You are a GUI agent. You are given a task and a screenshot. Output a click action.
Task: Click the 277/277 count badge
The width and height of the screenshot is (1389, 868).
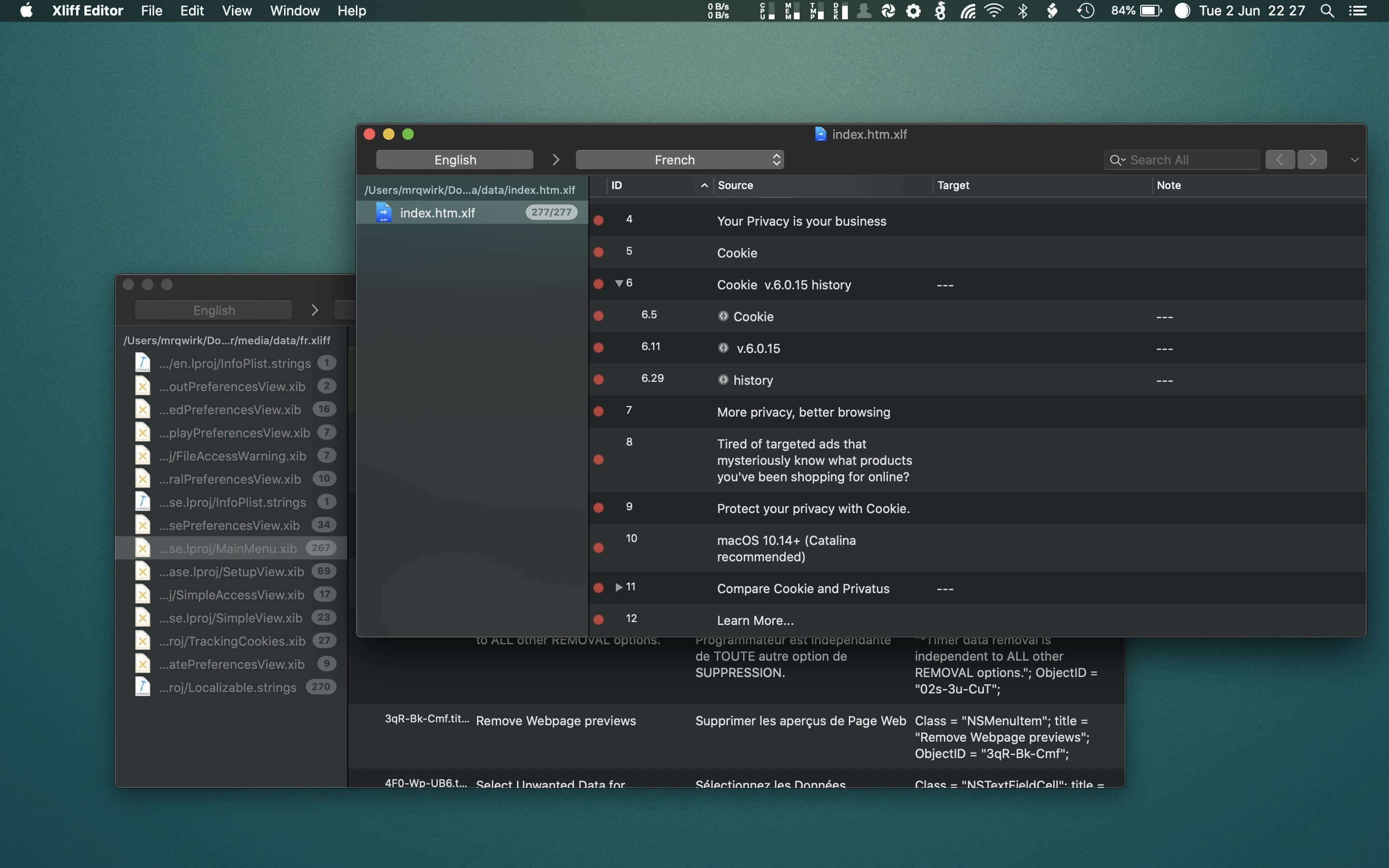(x=551, y=212)
